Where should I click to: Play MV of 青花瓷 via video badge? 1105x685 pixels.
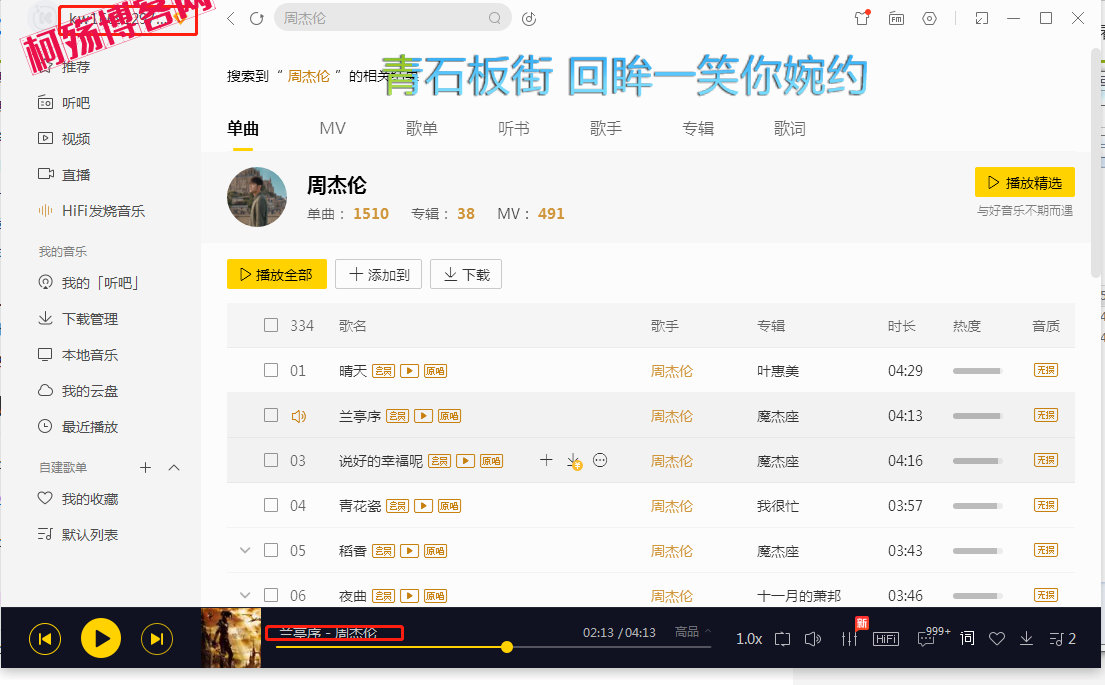424,506
